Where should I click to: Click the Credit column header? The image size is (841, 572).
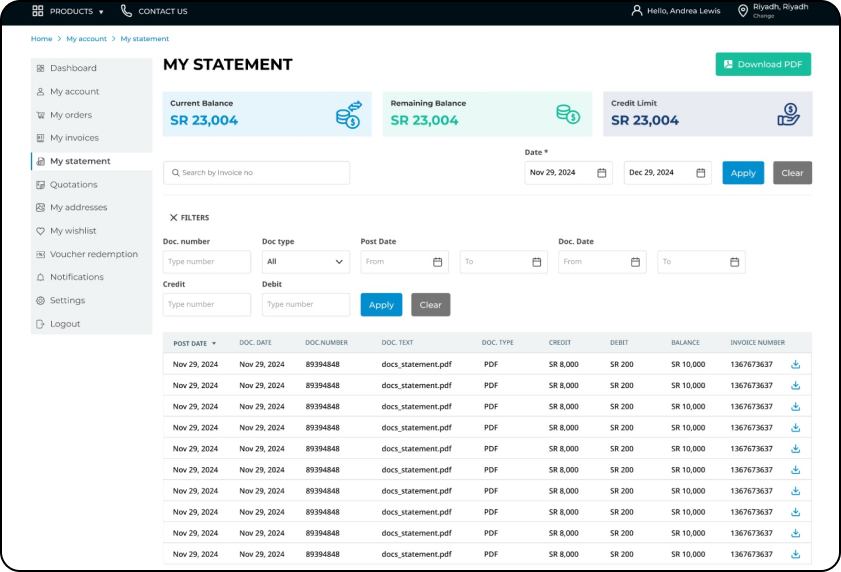559,342
